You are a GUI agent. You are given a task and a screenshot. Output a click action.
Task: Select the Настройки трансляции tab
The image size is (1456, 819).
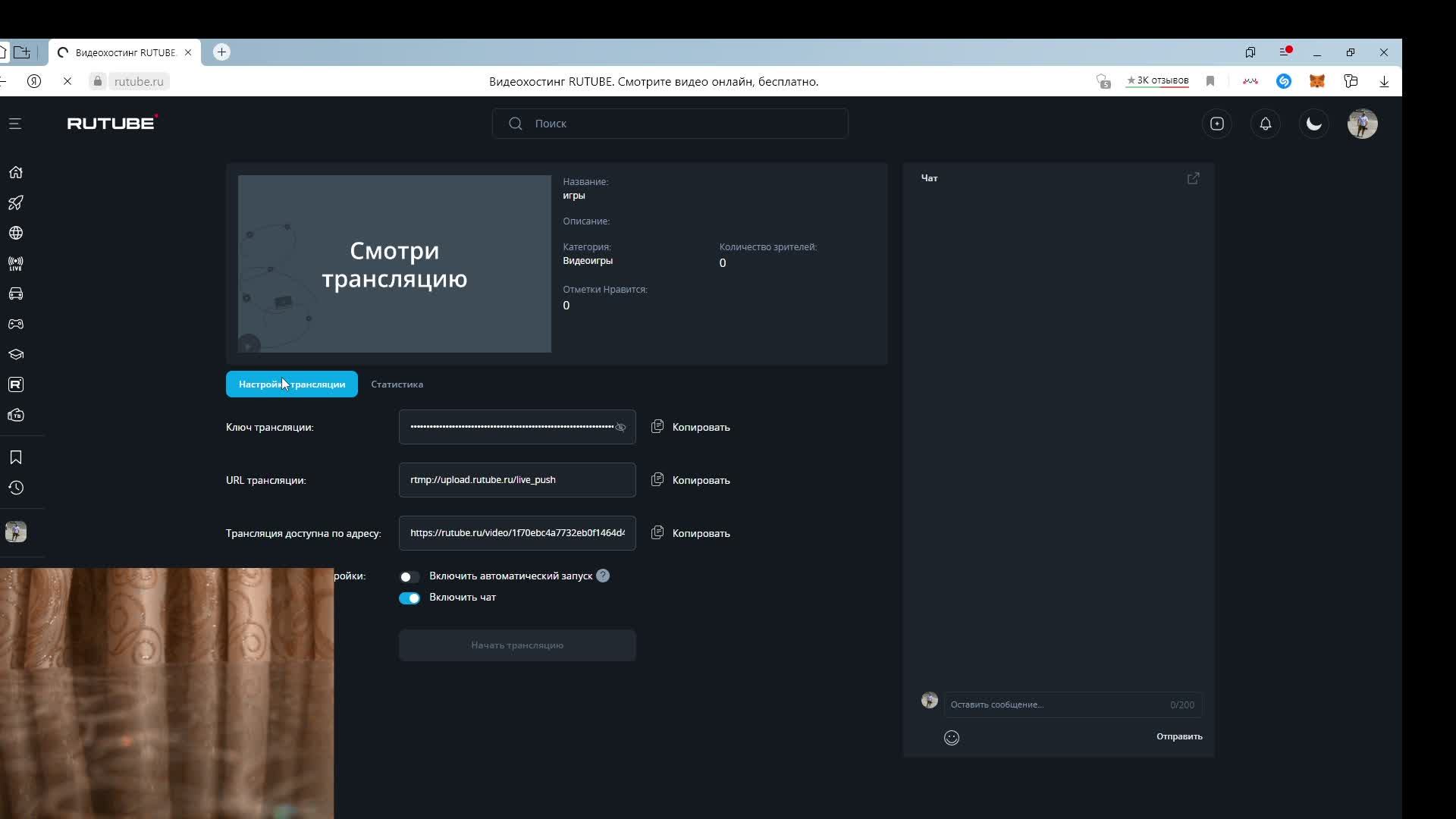291,384
